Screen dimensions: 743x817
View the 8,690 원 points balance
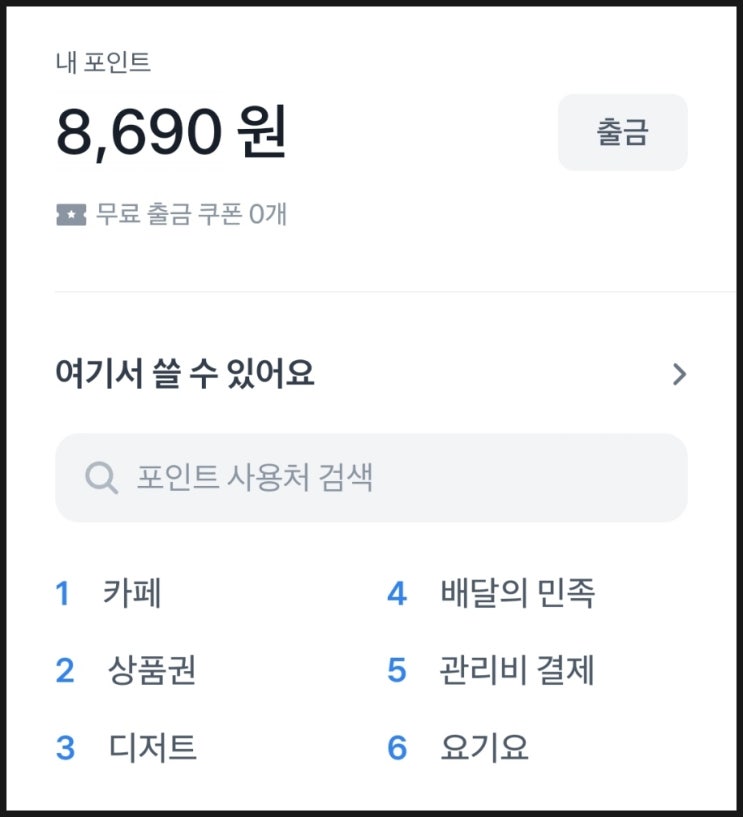pos(171,131)
